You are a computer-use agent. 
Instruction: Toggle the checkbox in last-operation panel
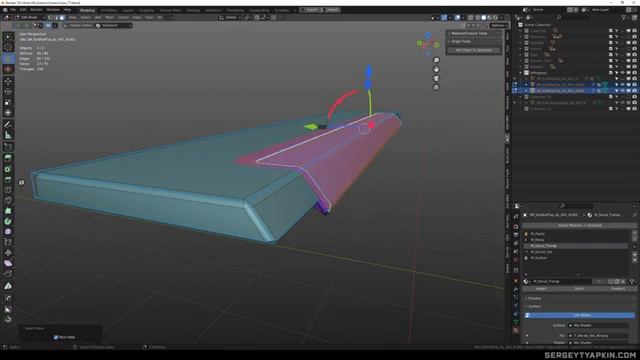[56, 337]
